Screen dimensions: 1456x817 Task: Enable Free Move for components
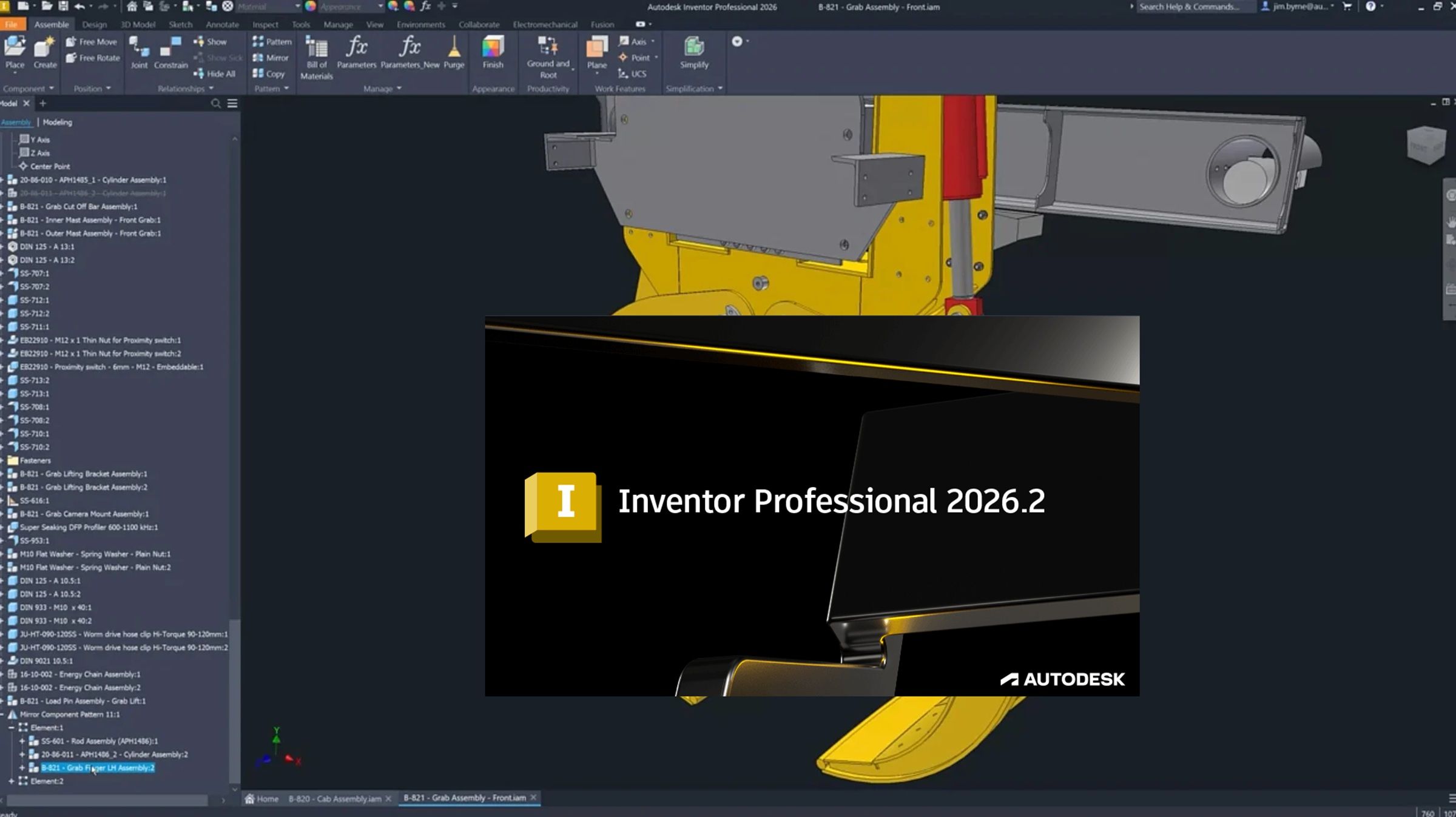pos(91,41)
